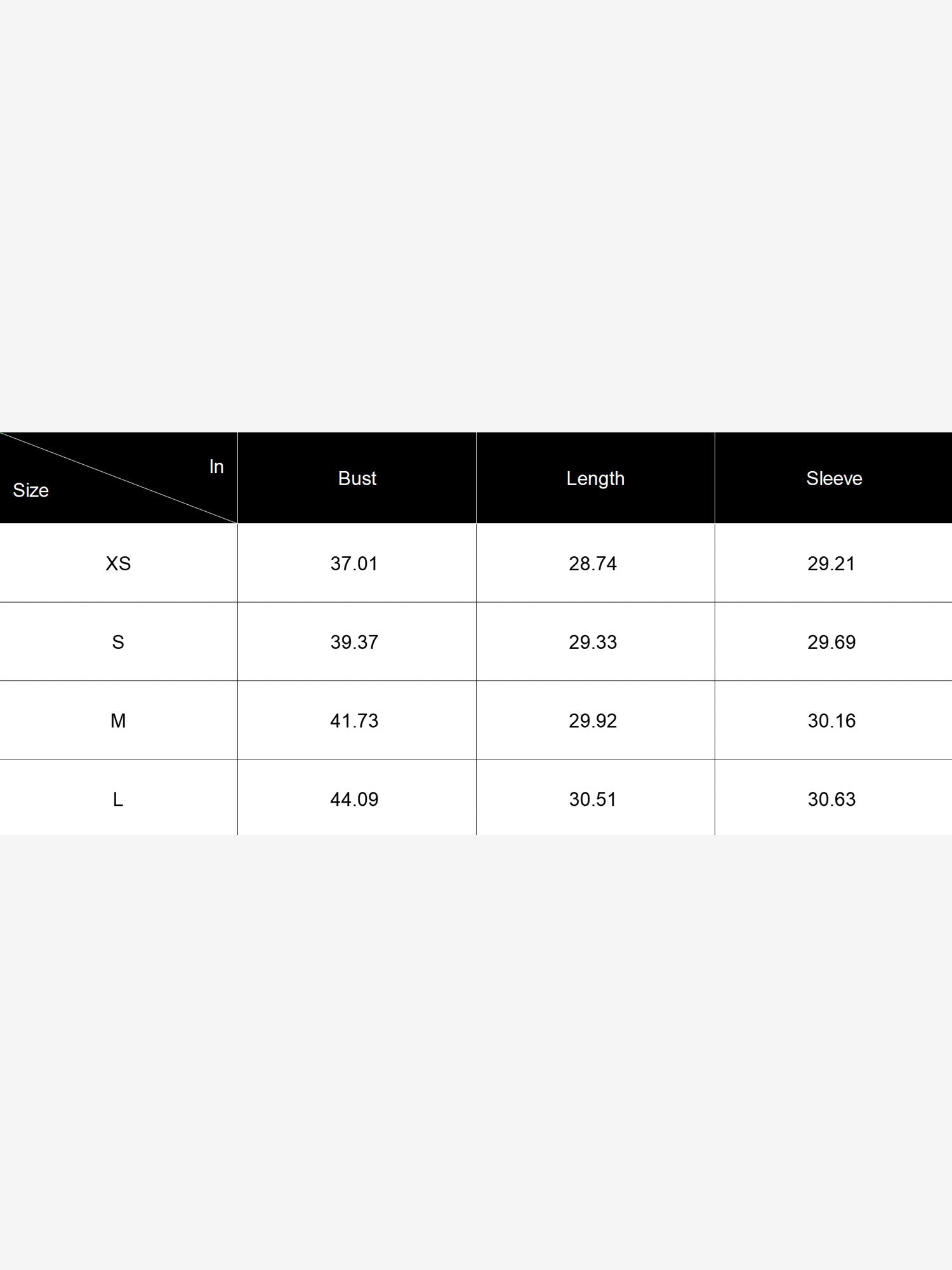Select the S size row label
The image size is (952, 1270).
[118, 642]
